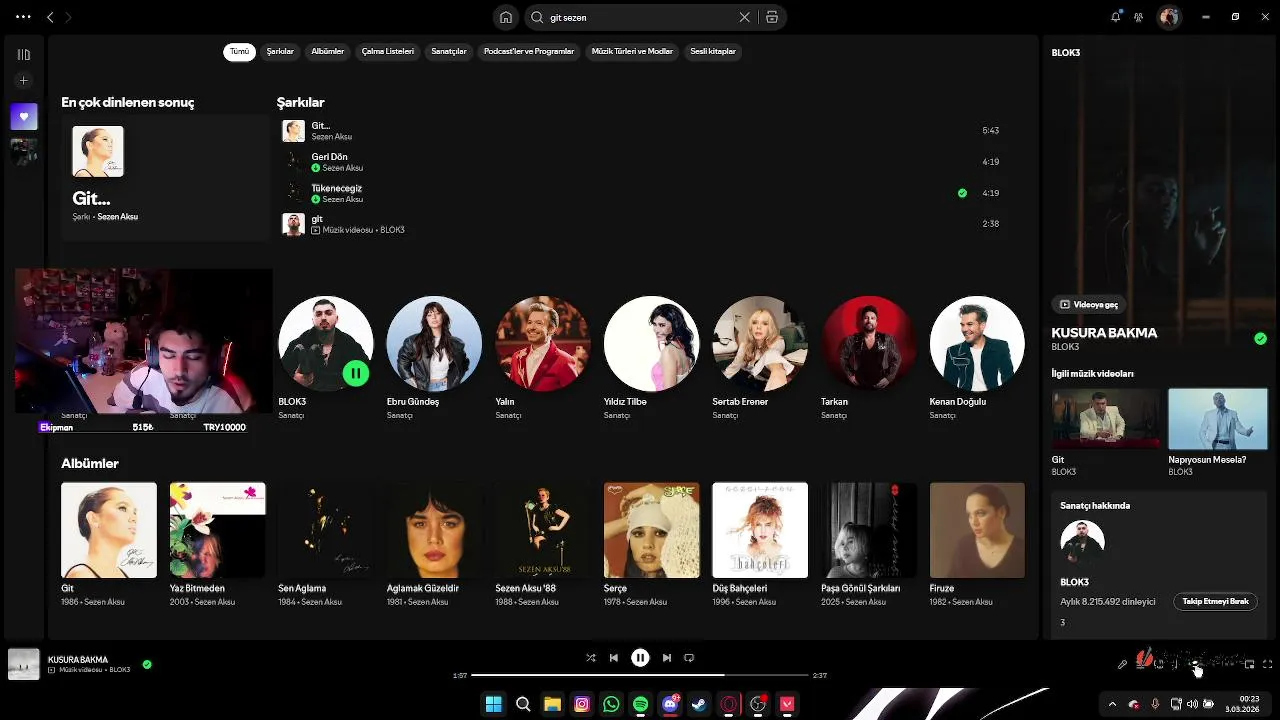Select the song row Geri Dön
The height and width of the screenshot is (720, 1280).
(640, 162)
